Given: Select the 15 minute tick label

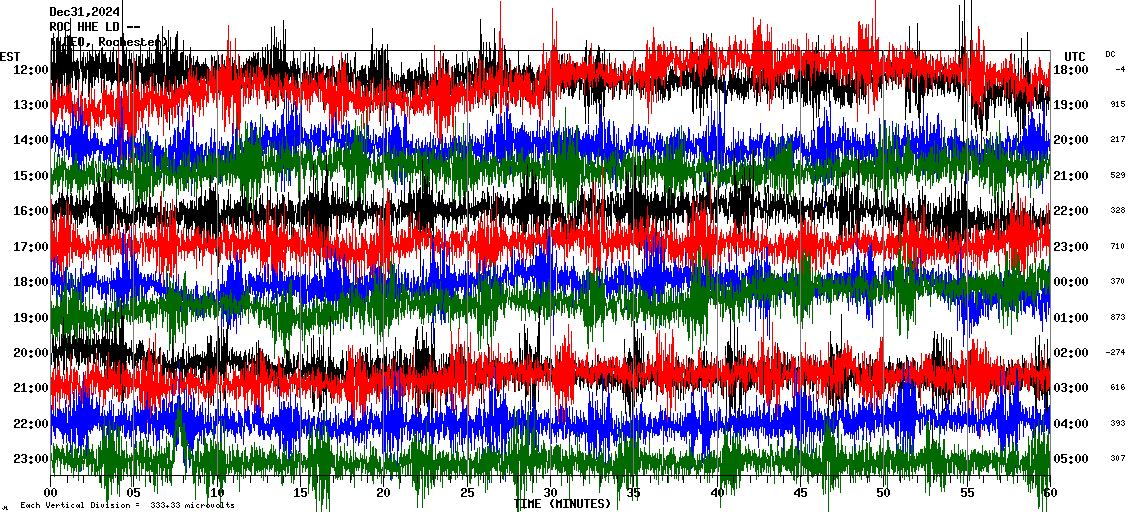Looking at the screenshot, I should tap(301, 493).
